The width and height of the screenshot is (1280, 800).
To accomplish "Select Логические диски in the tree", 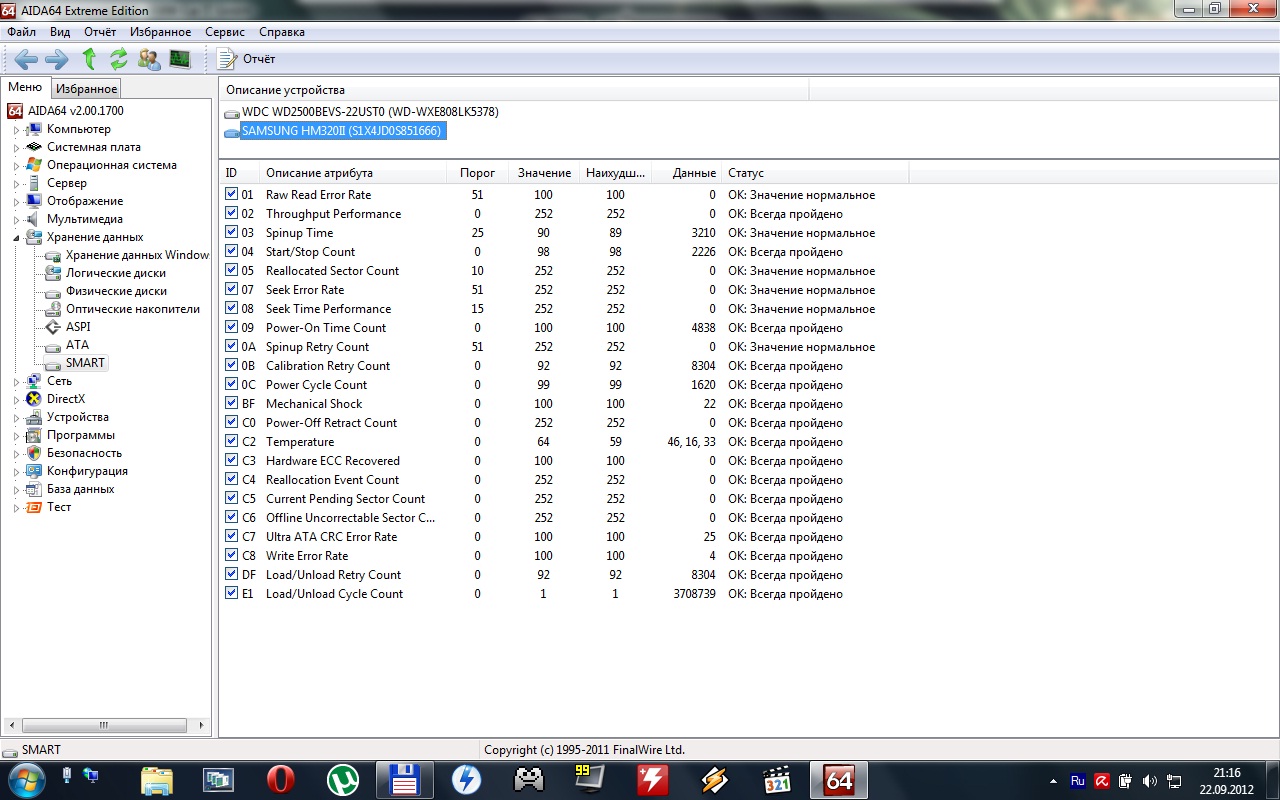I will click(116, 273).
